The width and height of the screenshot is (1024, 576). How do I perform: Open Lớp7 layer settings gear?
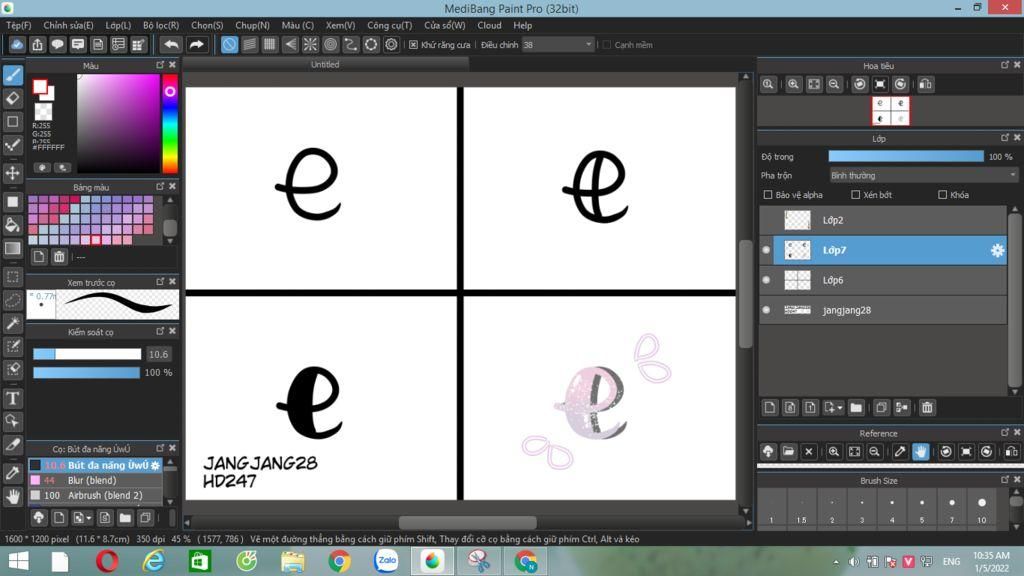pos(997,250)
